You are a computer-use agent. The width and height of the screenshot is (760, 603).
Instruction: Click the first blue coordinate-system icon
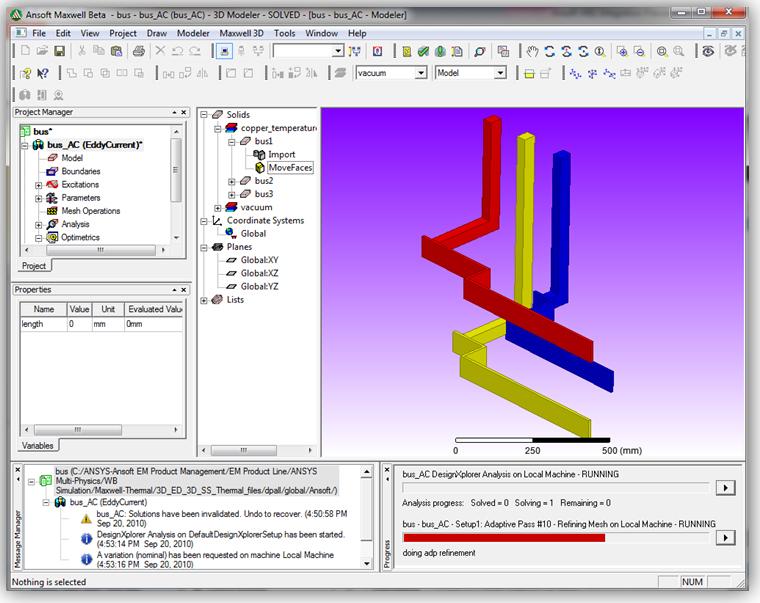click(575, 73)
